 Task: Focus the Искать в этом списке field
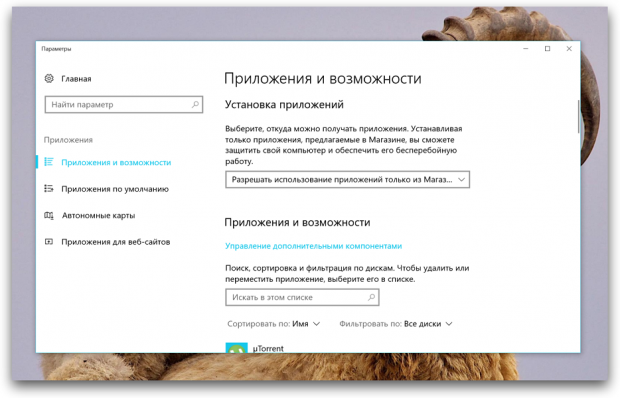tap(302, 297)
